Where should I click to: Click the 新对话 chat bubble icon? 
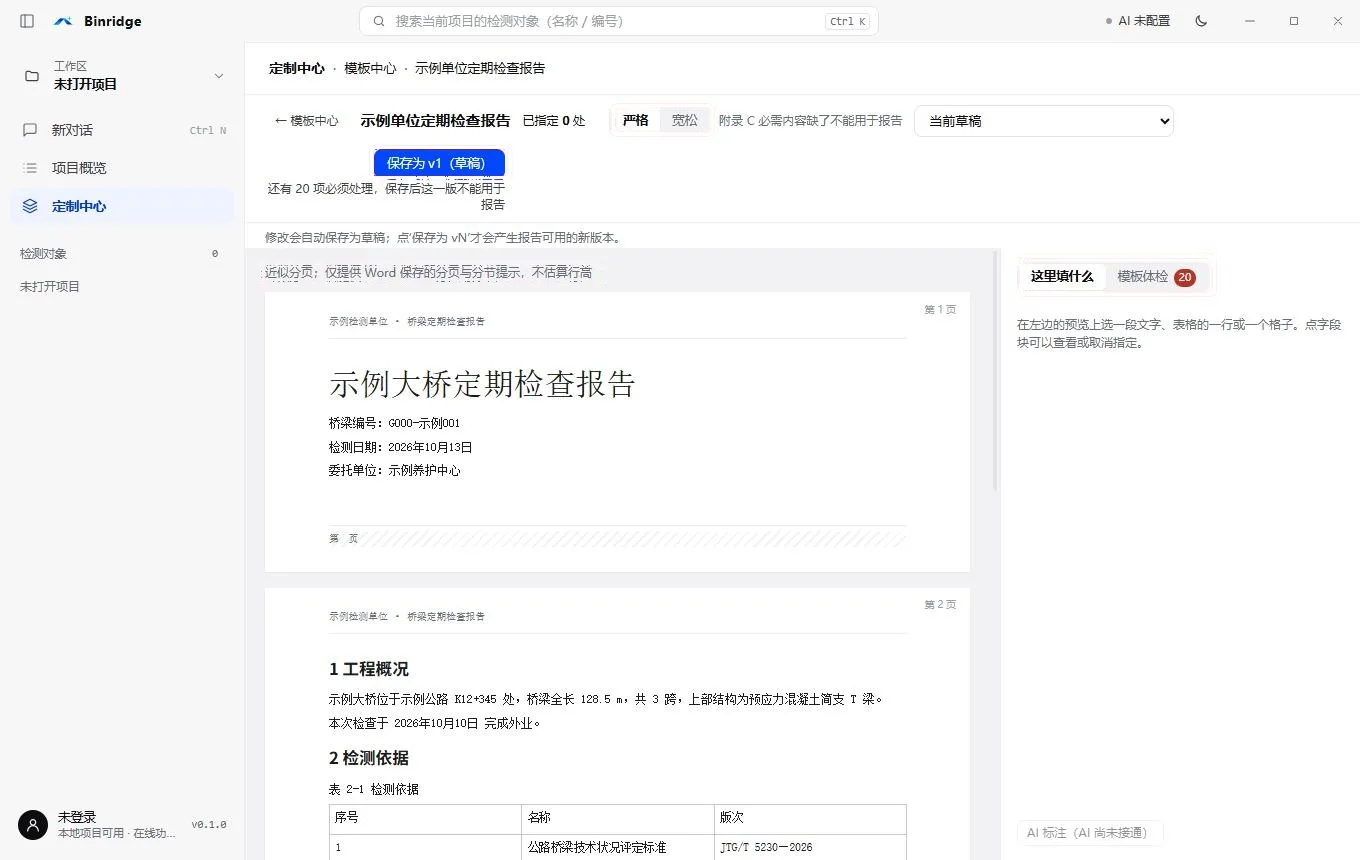point(30,130)
